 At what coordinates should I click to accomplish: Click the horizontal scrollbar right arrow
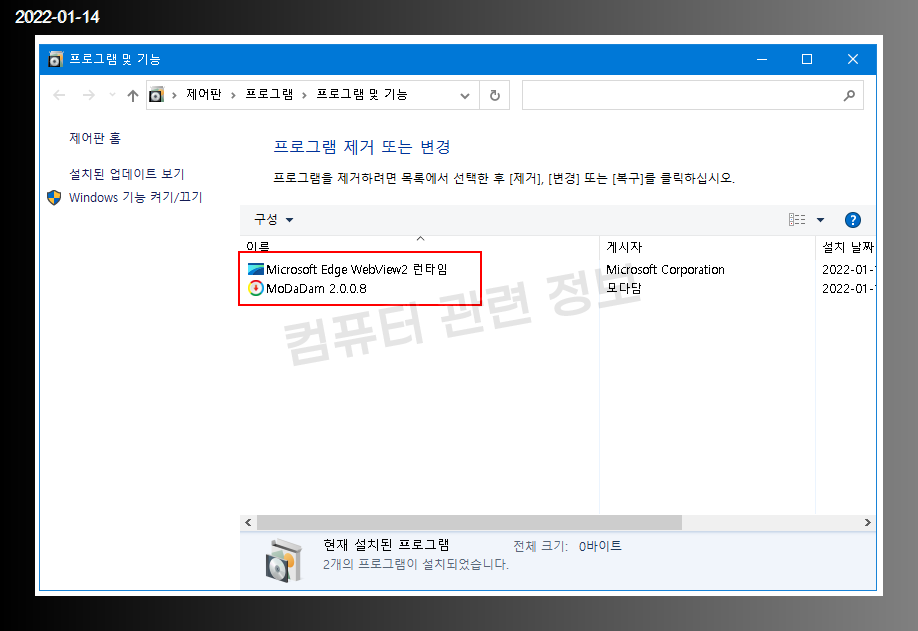click(868, 523)
